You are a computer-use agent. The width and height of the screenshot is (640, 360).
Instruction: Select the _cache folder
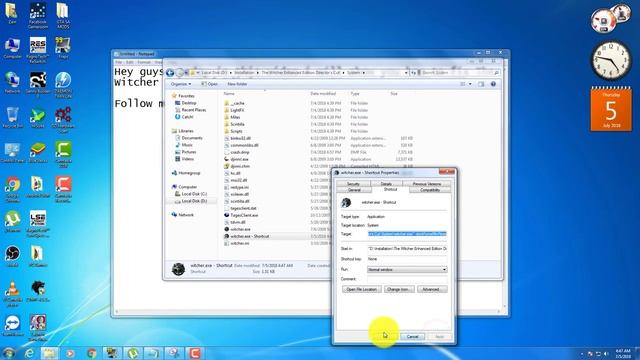[237, 103]
